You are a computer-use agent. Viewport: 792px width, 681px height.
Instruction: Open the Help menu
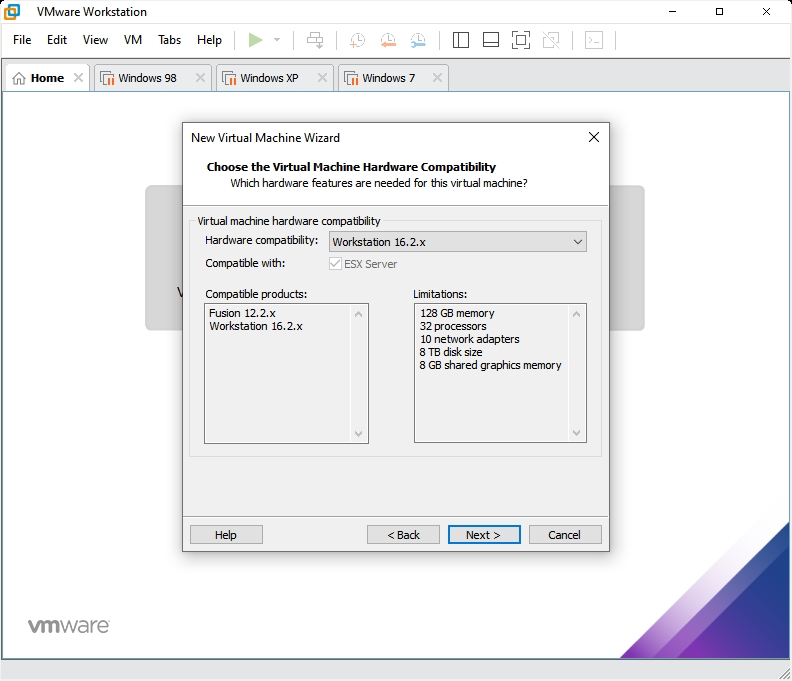[x=209, y=40]
